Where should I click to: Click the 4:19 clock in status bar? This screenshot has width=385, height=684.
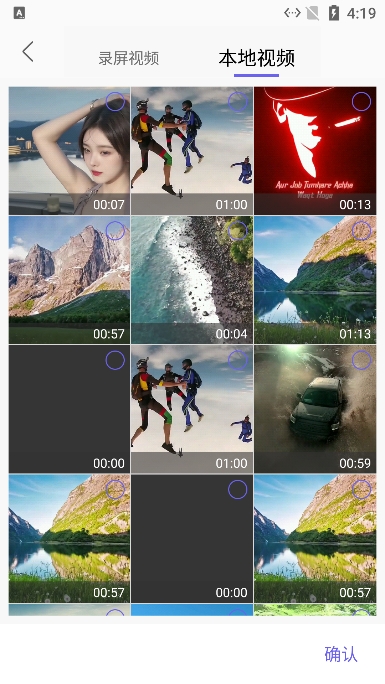click(x=361, y=14)
